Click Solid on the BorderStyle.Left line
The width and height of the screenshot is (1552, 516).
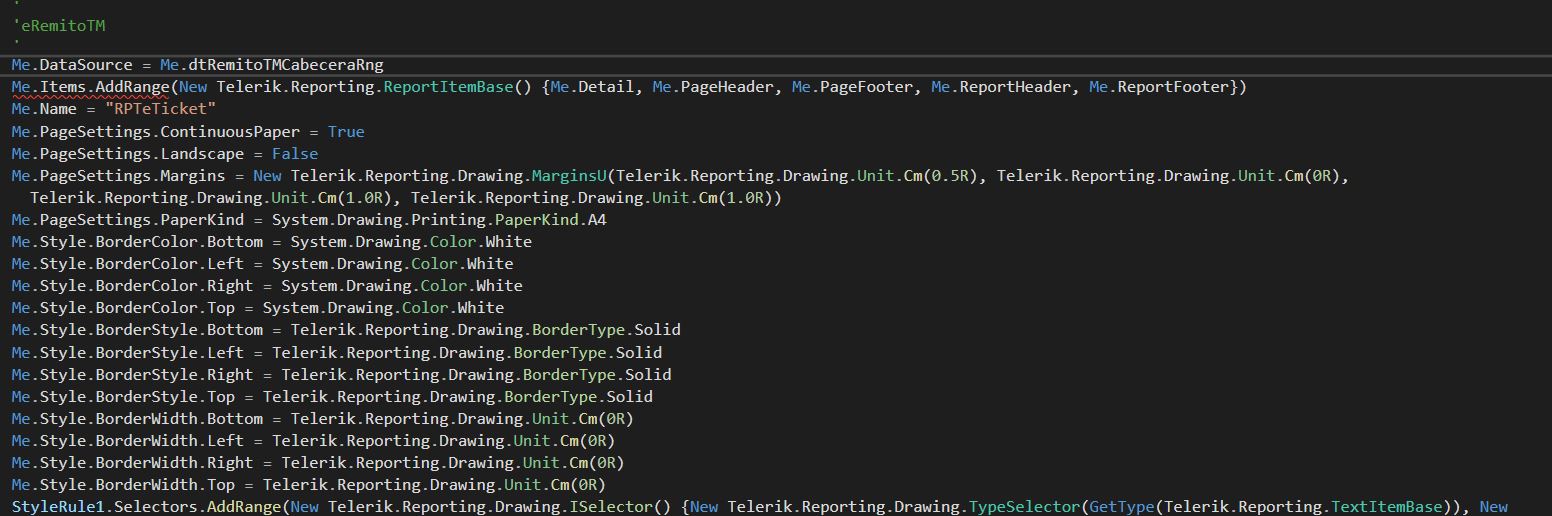(x=638, y=352)
